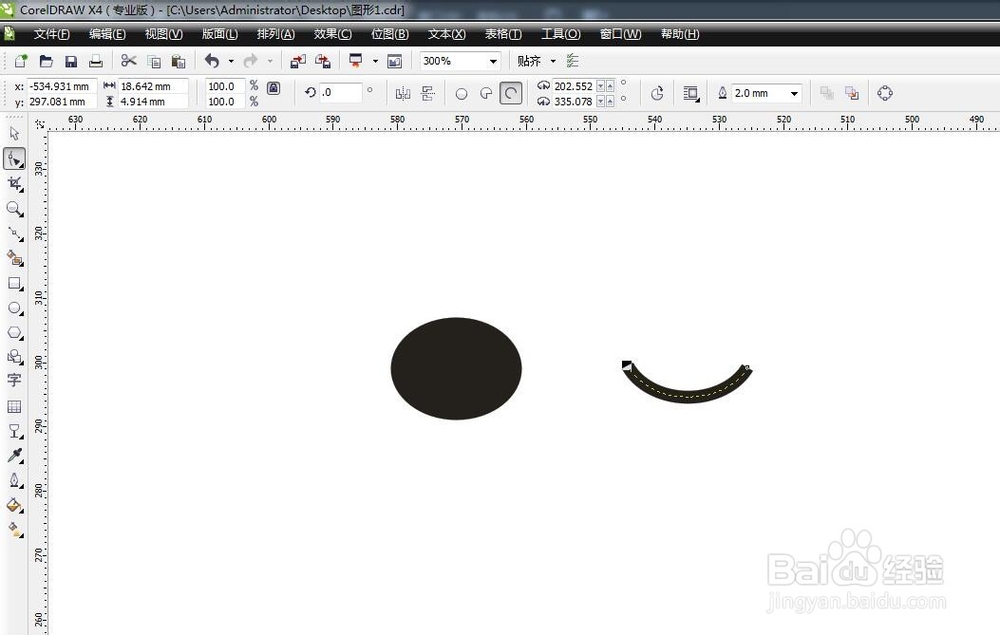
Task: Select the Rectangle tool
Action: pyautogui.click(x=15, y=283)
